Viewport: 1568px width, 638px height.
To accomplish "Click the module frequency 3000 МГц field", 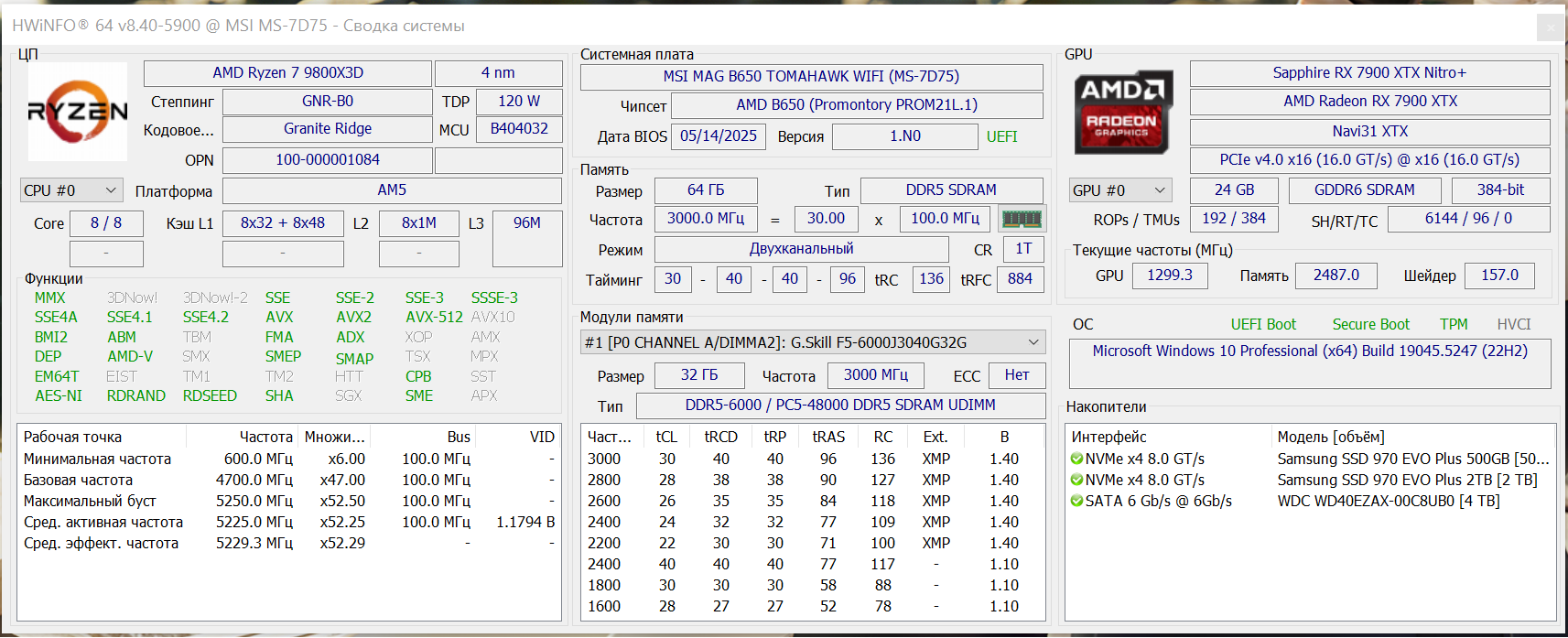I will pyautogui.click(x=876, y=375).
